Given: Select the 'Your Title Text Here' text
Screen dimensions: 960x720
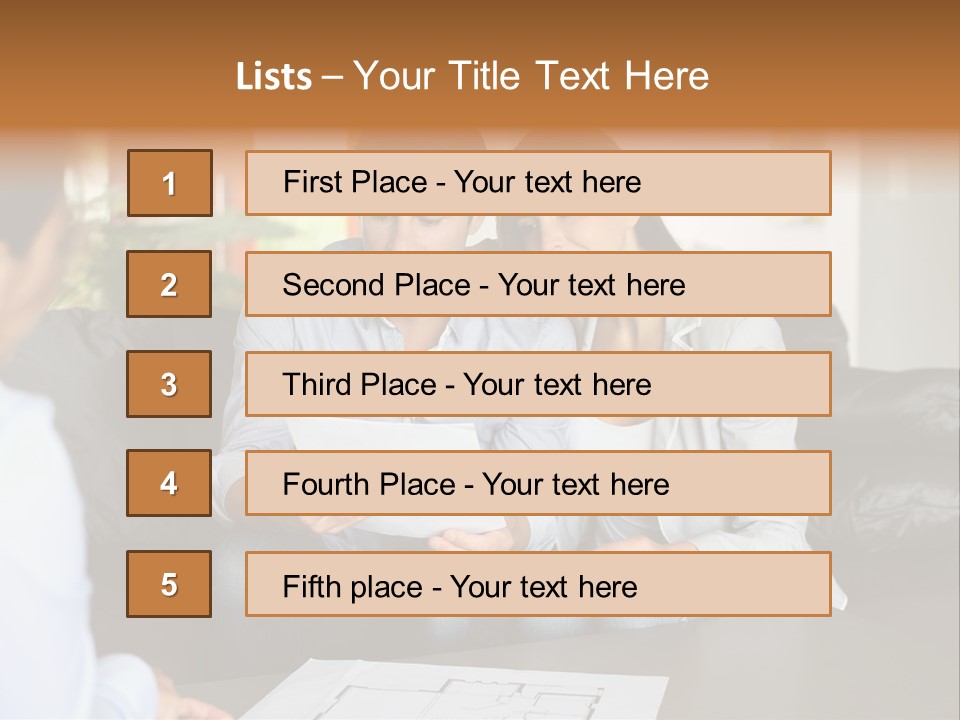Looking at the screenshot, I should (x=531, y=76).
